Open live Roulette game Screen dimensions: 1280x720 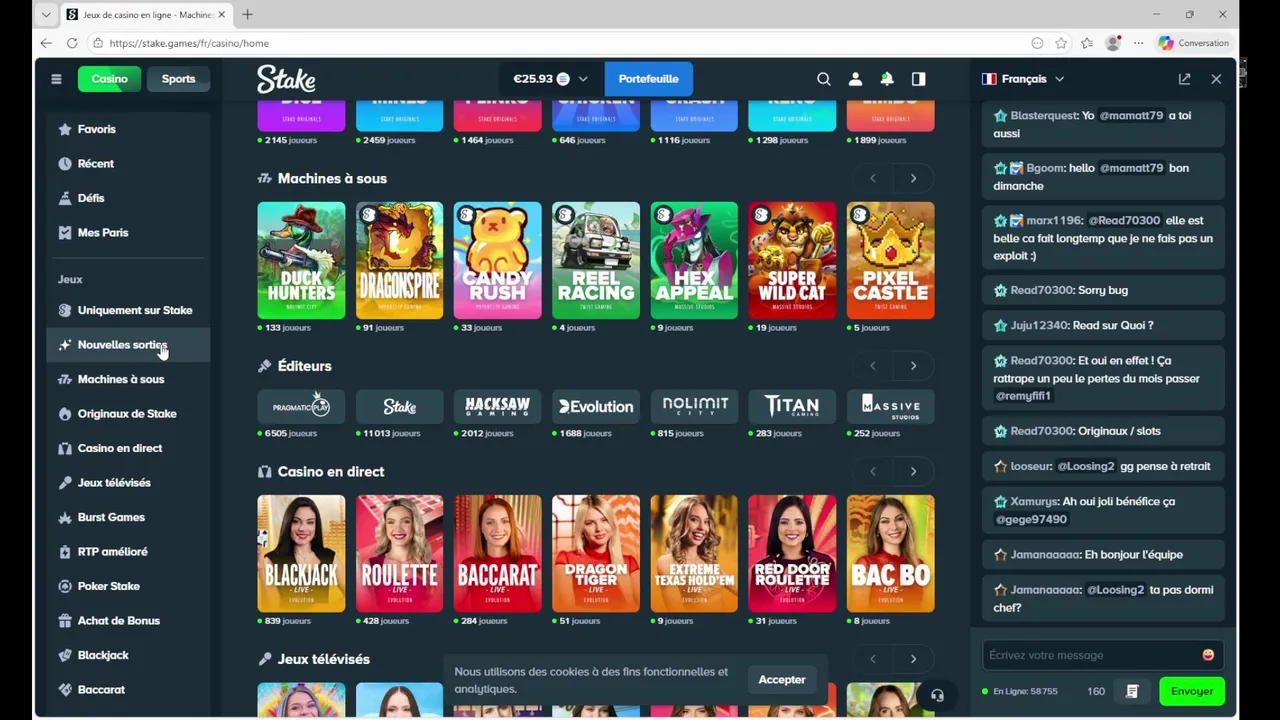399,554
